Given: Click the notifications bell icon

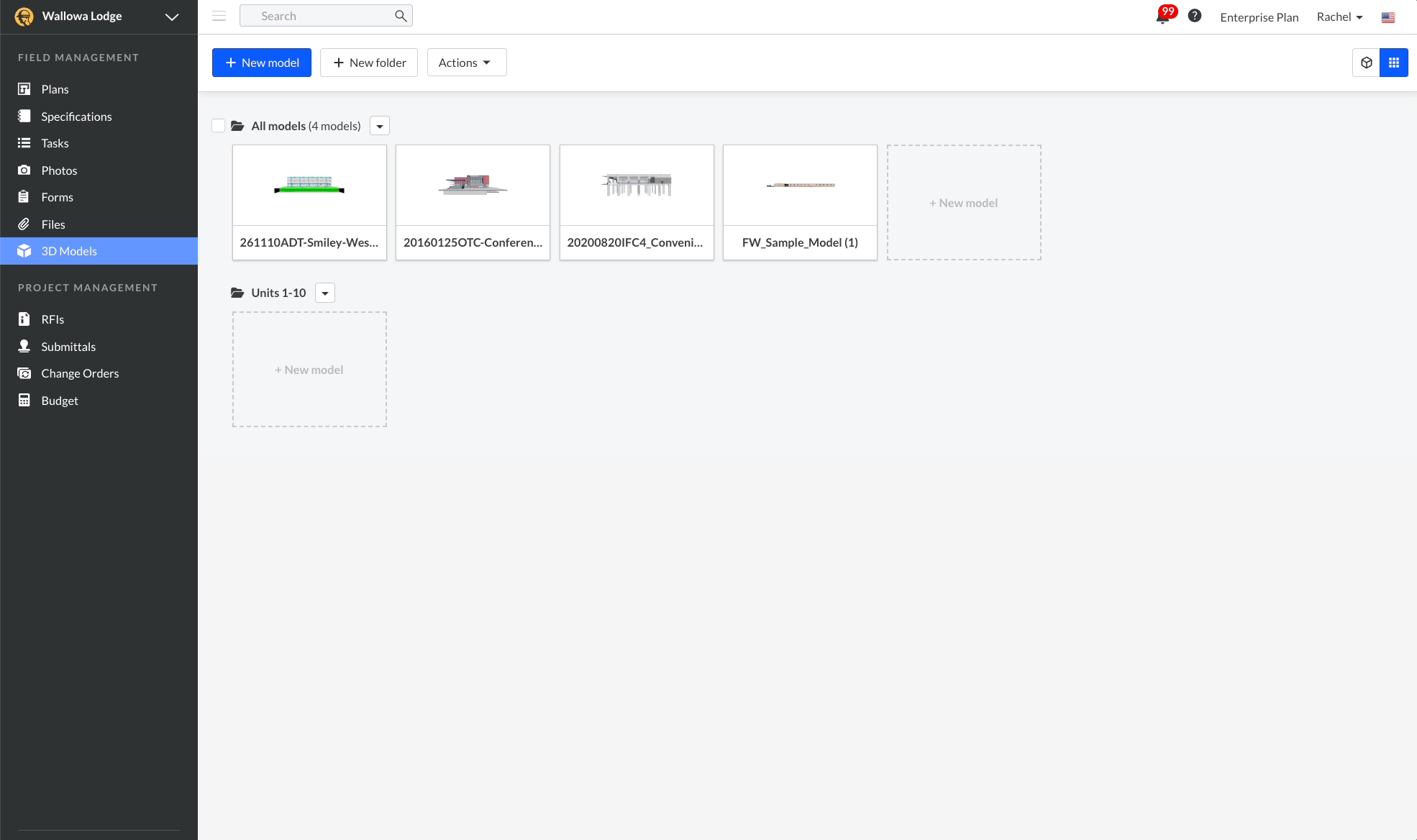Looking at the screenshot, I should 1162,16.
